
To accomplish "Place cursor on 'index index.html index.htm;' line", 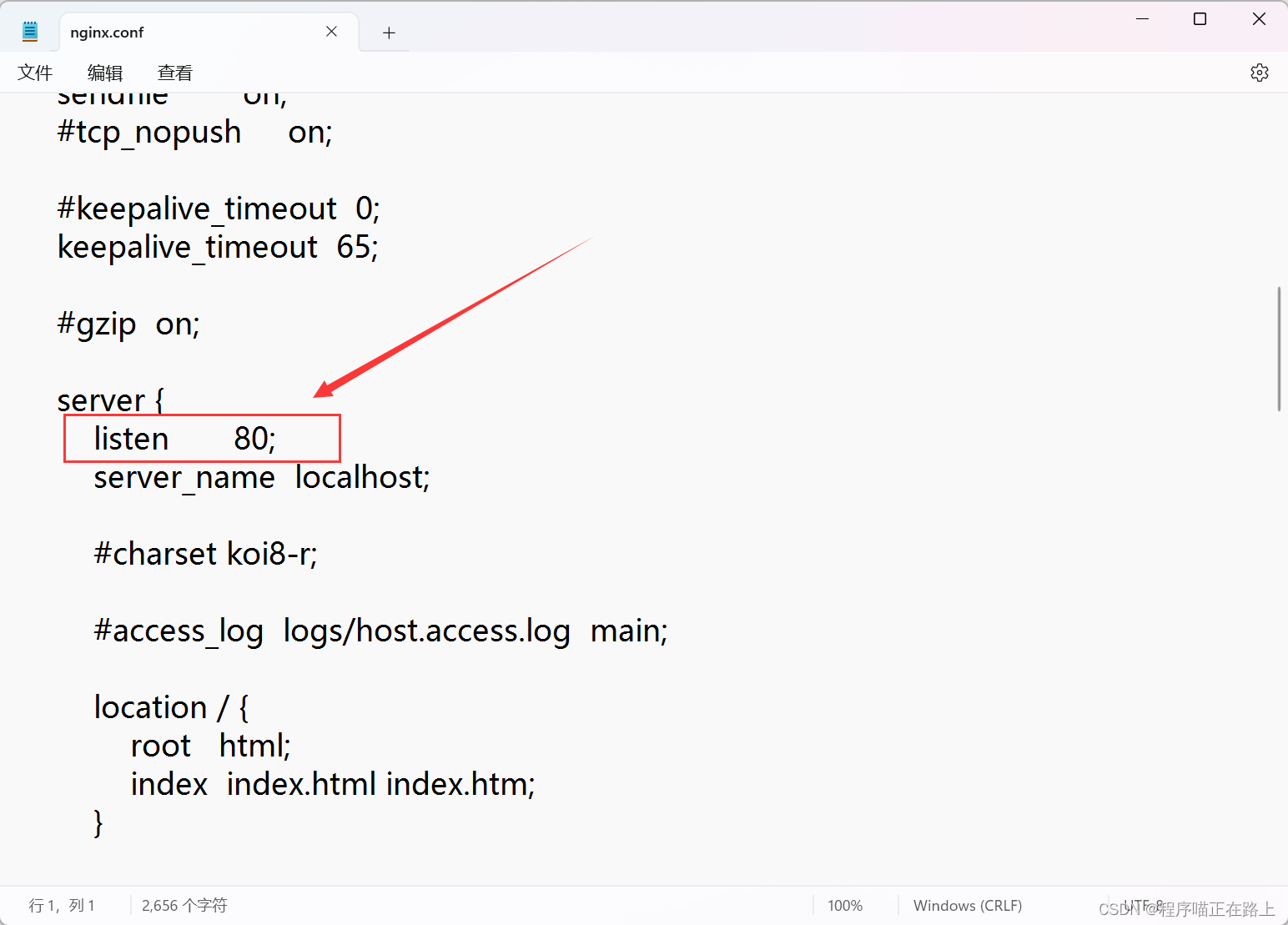I will 333,785.
